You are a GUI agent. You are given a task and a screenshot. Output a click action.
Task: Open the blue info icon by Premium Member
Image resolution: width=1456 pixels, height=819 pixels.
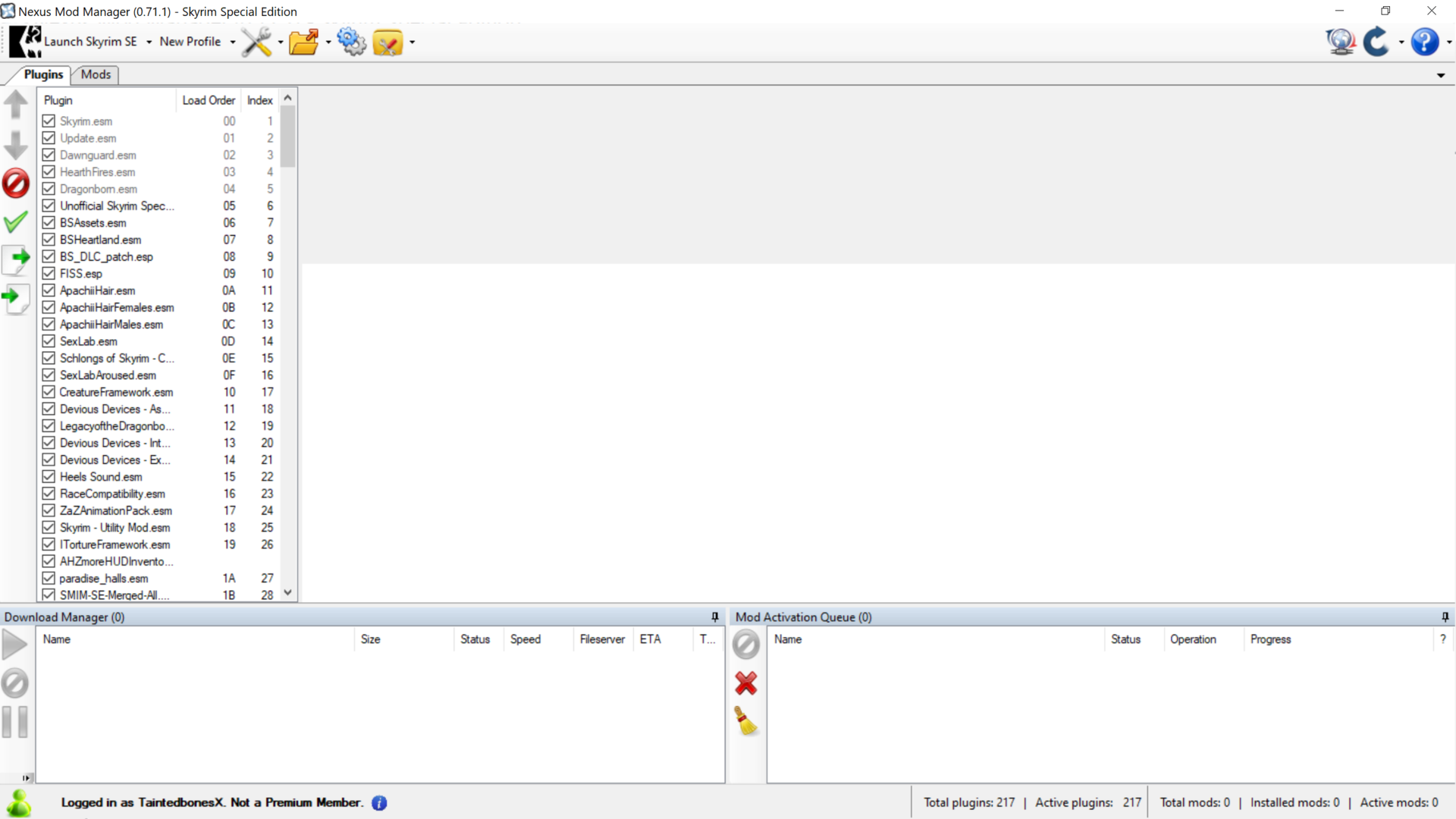tap(379, 803)
